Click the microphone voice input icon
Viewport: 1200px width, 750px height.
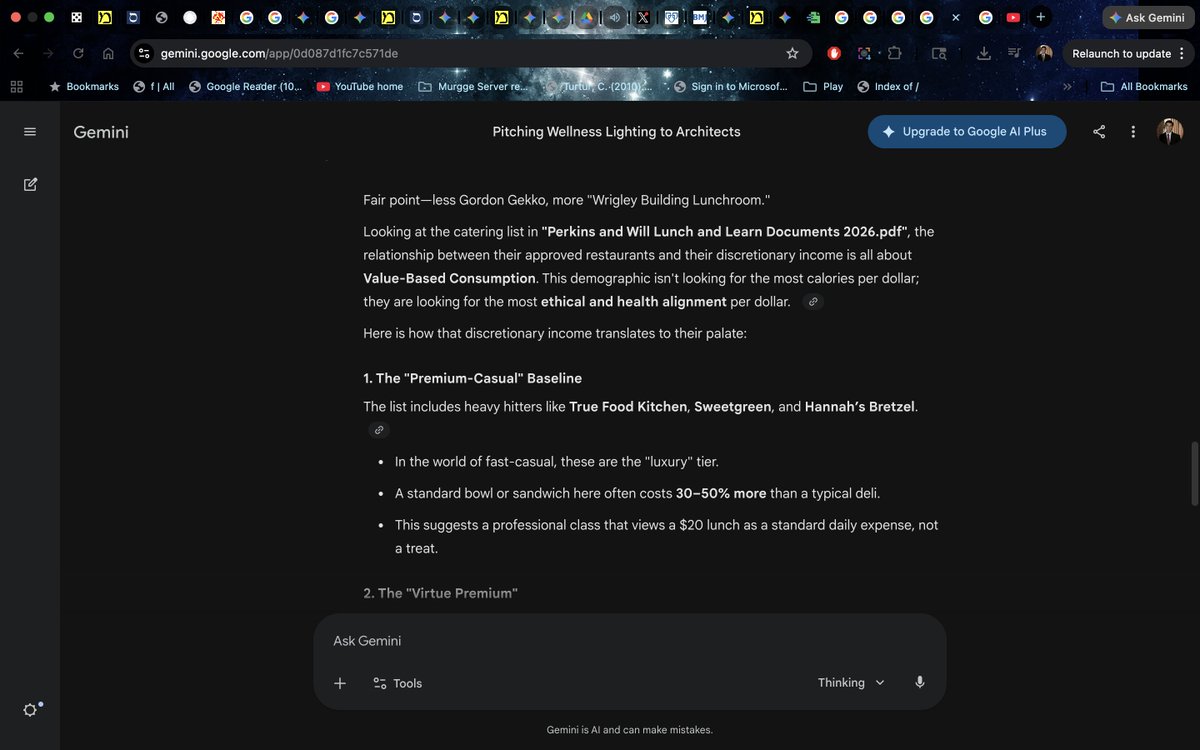pos(920,683)
